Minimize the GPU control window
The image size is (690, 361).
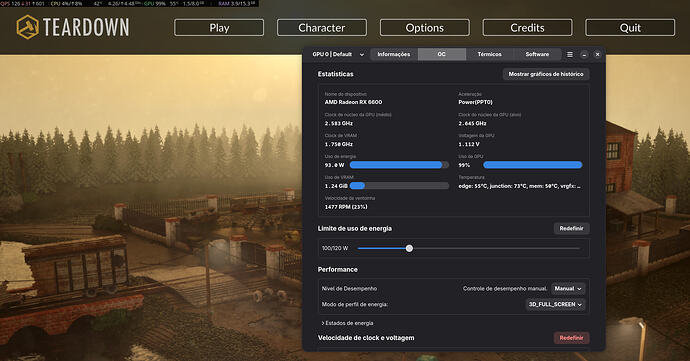[x=584, y=55]
